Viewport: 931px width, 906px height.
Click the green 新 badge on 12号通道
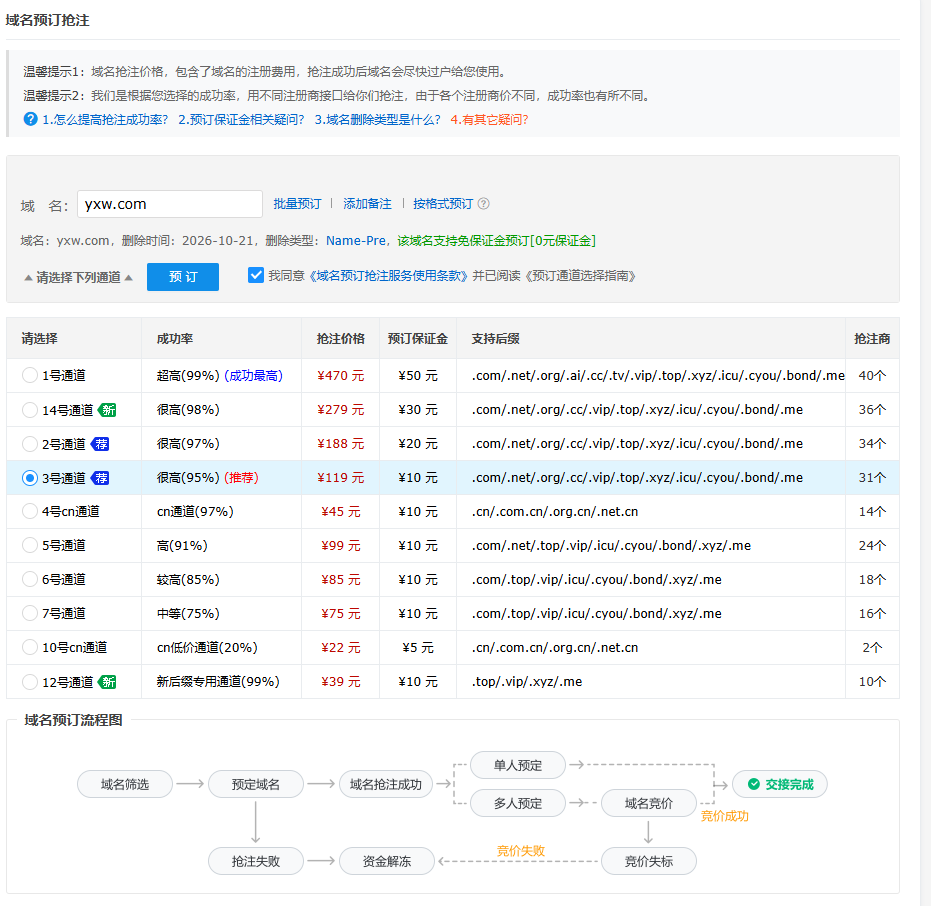tap(107, 682)
